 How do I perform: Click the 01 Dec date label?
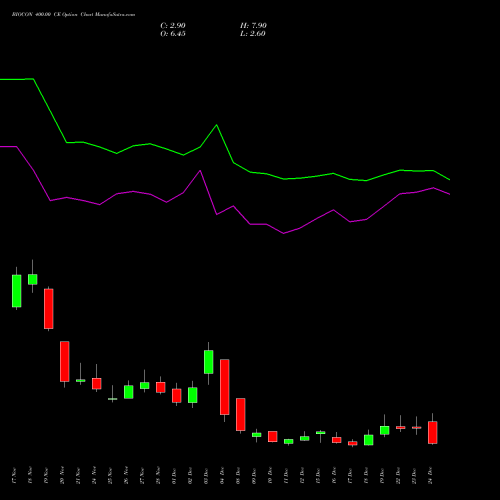coord(174,476)
